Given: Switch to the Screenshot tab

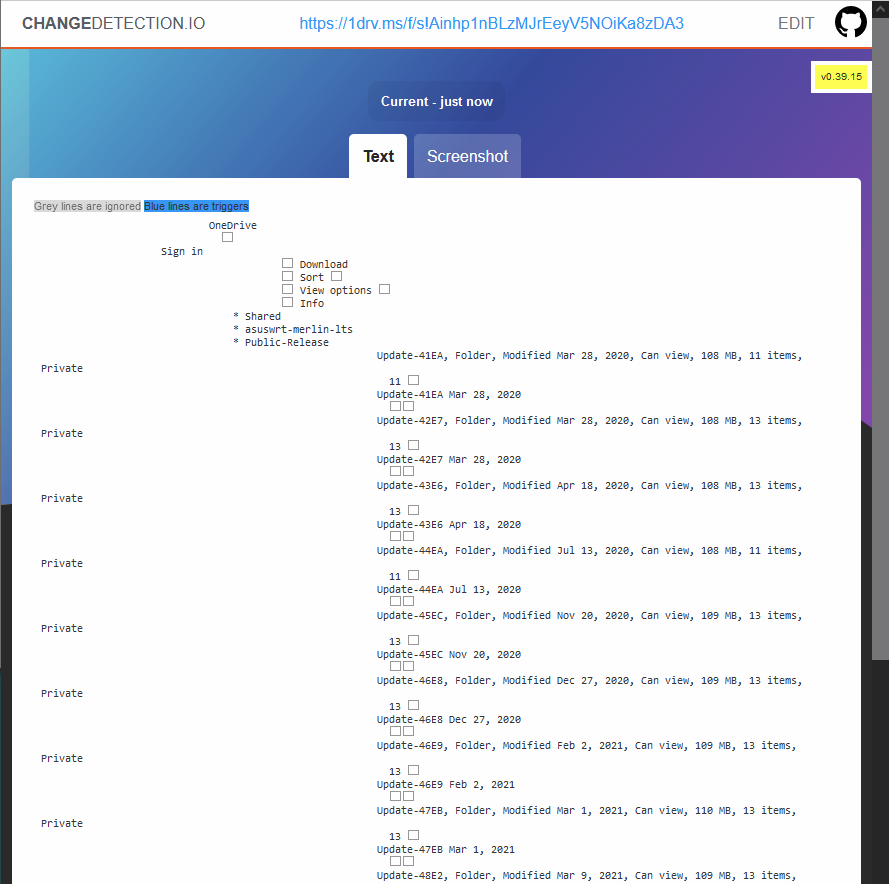Looking at the screenshot, I should click(x=467, y=156).
